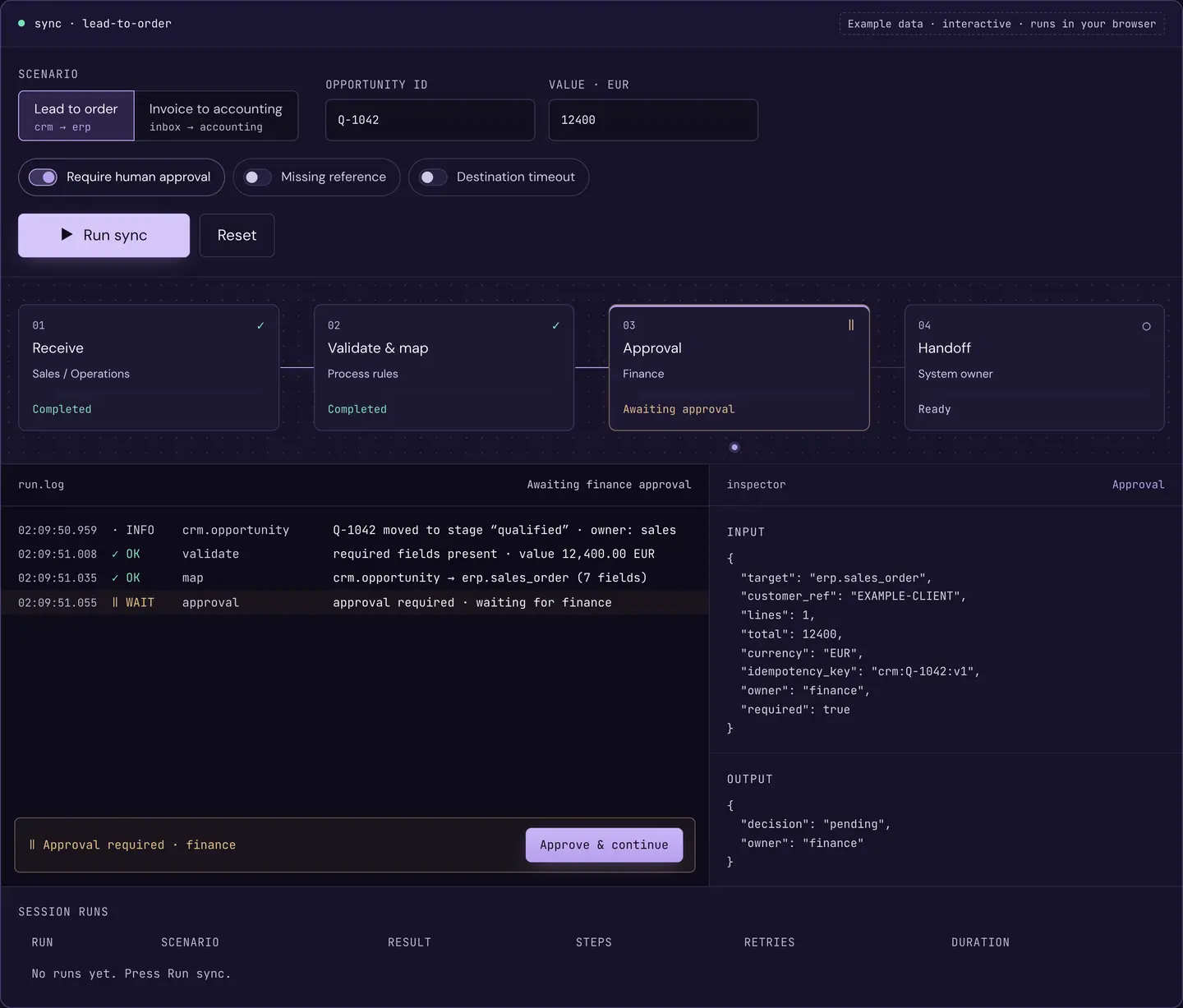Click the OK validate log row
Screen dimensions: 1183x1008
[354, 555]
